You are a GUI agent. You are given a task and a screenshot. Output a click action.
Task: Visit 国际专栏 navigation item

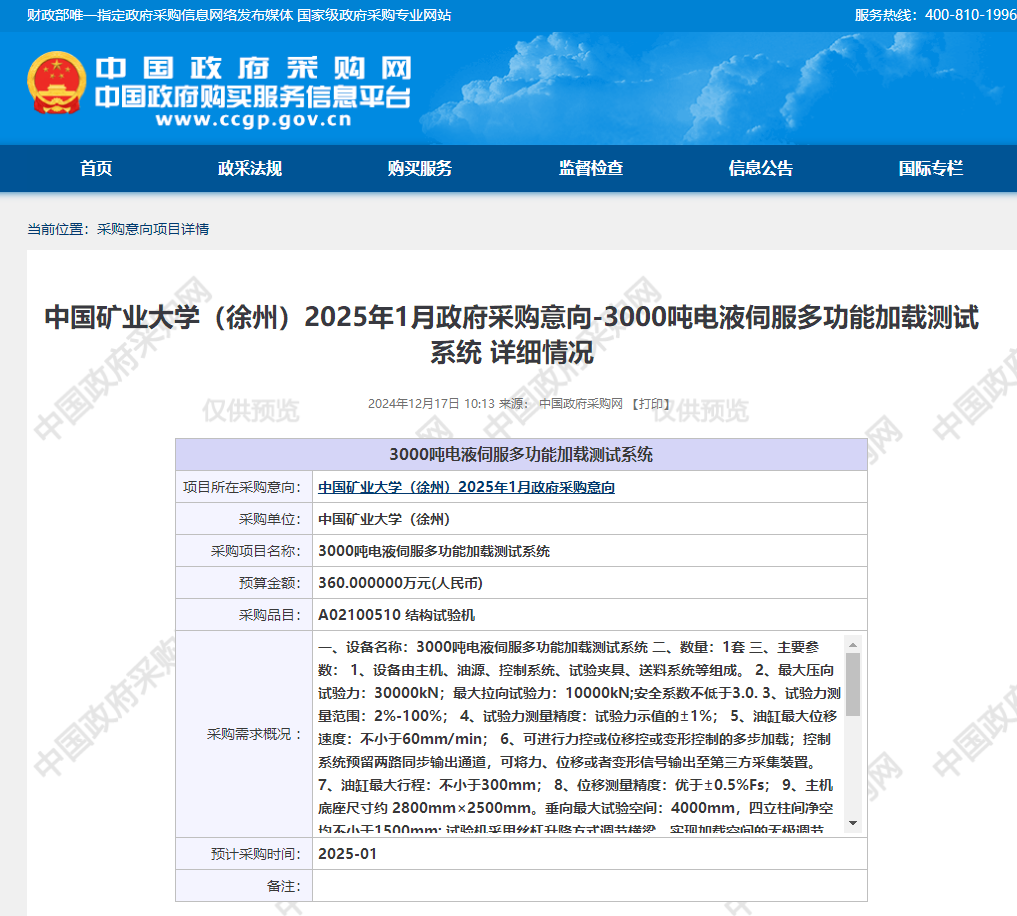[x=931, y=169]
